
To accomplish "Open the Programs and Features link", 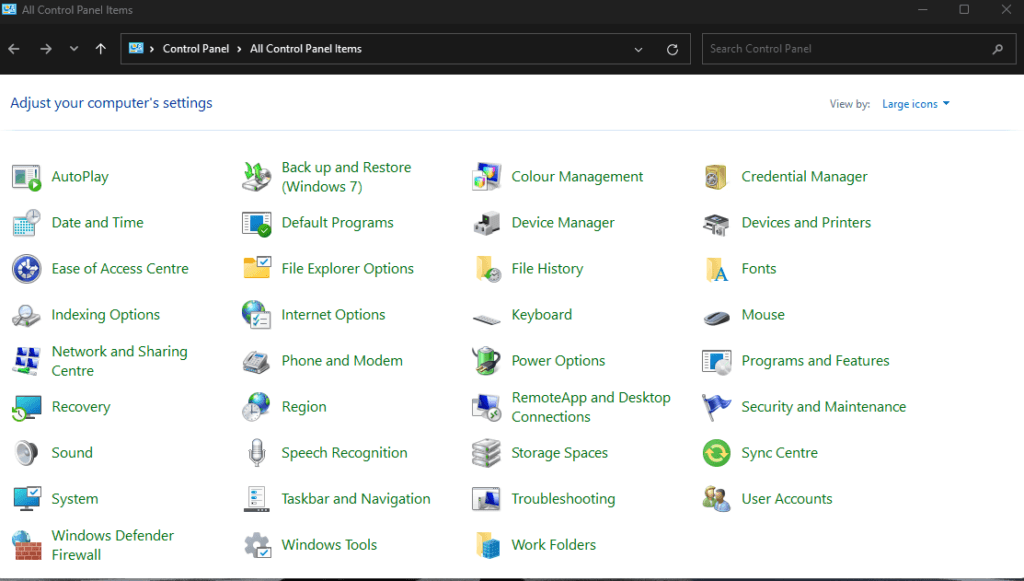I will point(815,361).
